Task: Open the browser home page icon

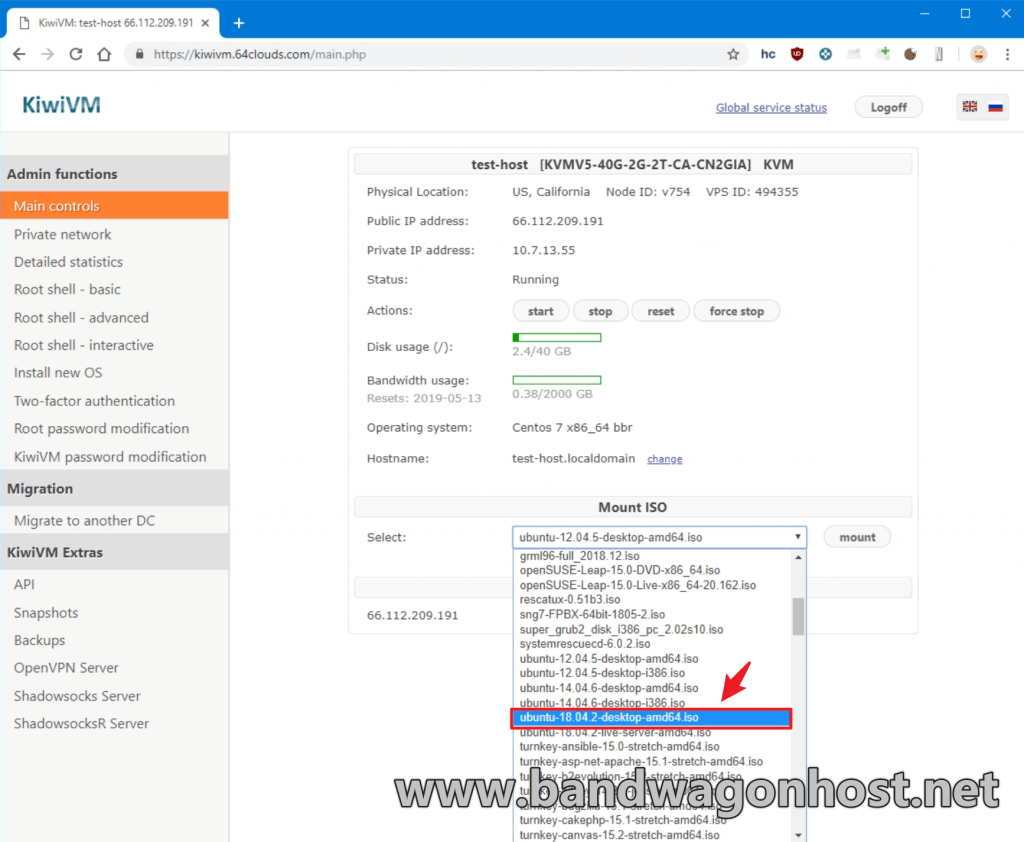Action: 104,54
